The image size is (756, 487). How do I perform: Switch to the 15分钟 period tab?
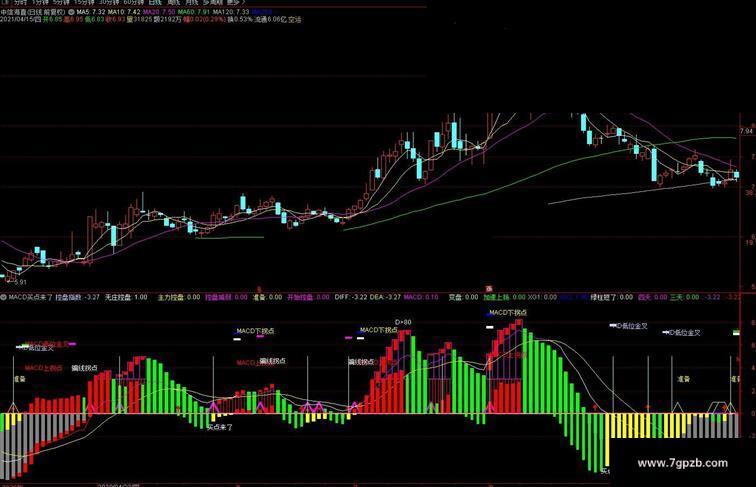coord(84,2)
